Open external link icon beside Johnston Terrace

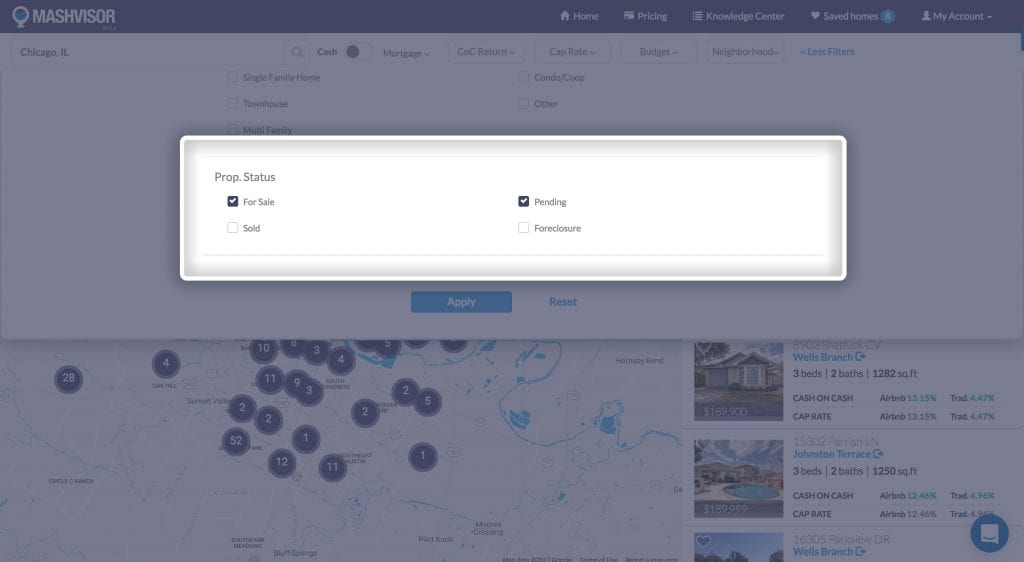pyautogui.click(x=878, y=455)
